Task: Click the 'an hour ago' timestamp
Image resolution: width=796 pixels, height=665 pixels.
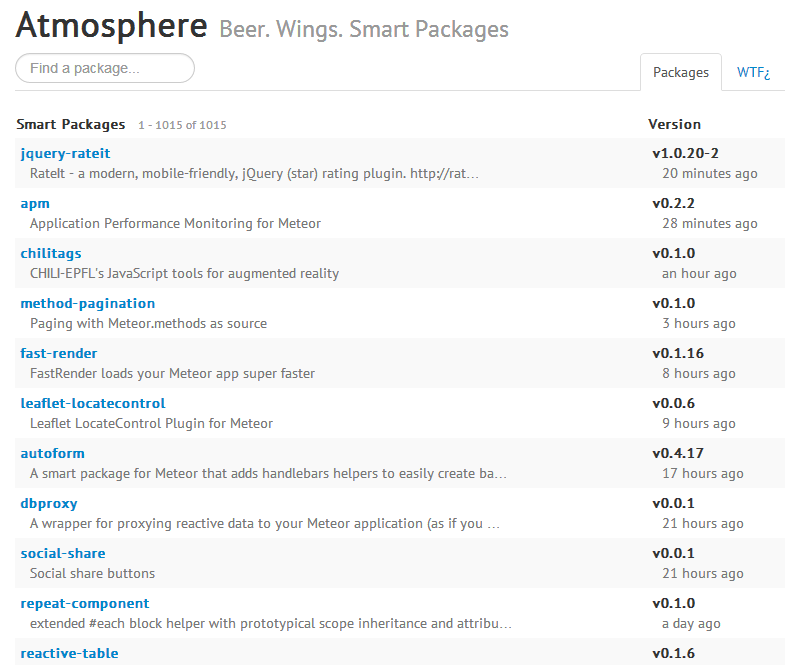Action: point(699,274)
